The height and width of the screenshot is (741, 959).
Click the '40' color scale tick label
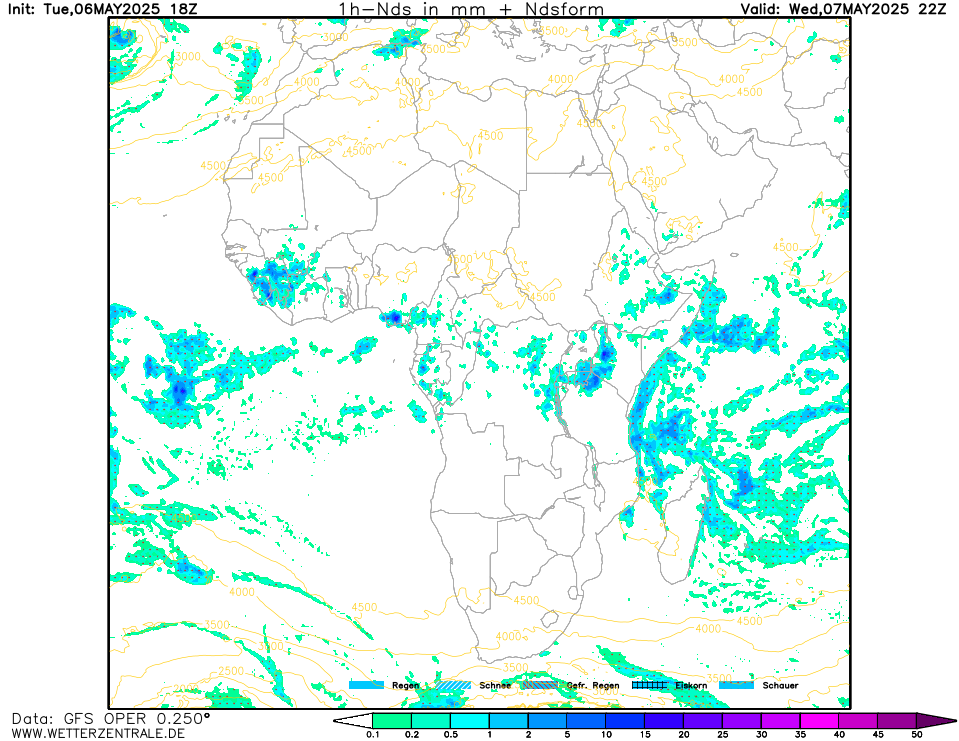pyautogui.click(x=839, y=735)
